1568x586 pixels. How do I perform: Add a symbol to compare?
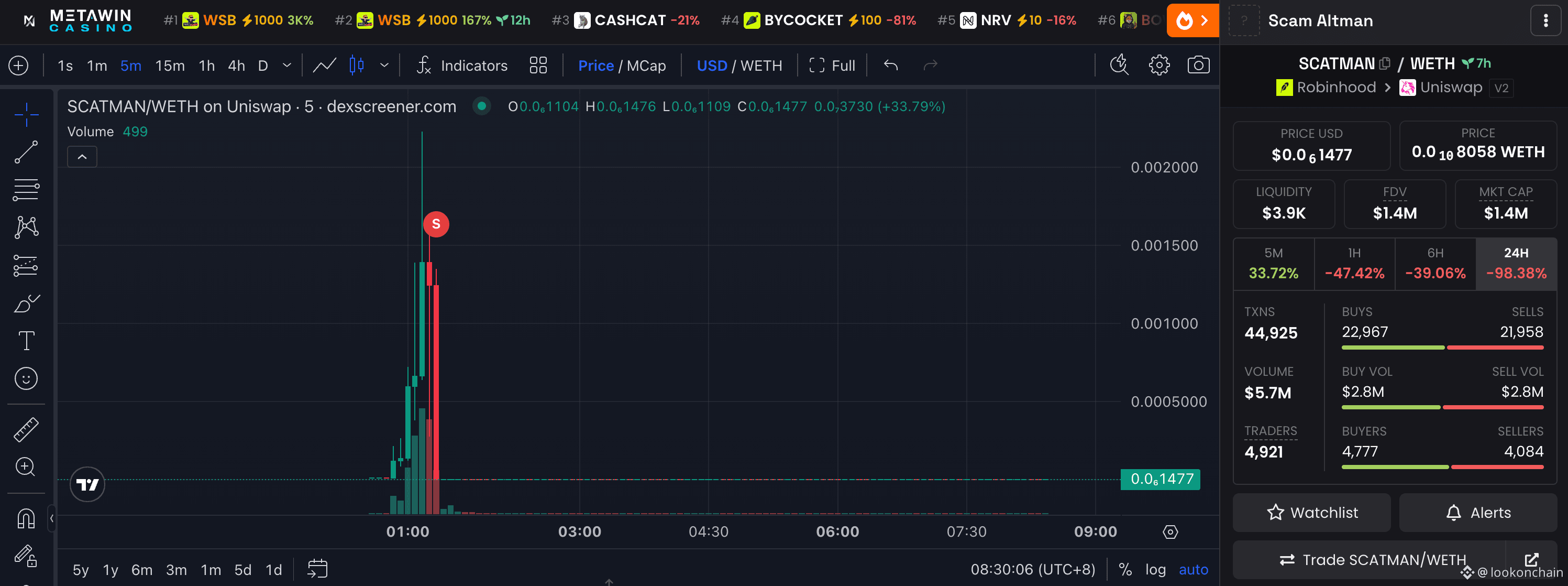(18, 65)
